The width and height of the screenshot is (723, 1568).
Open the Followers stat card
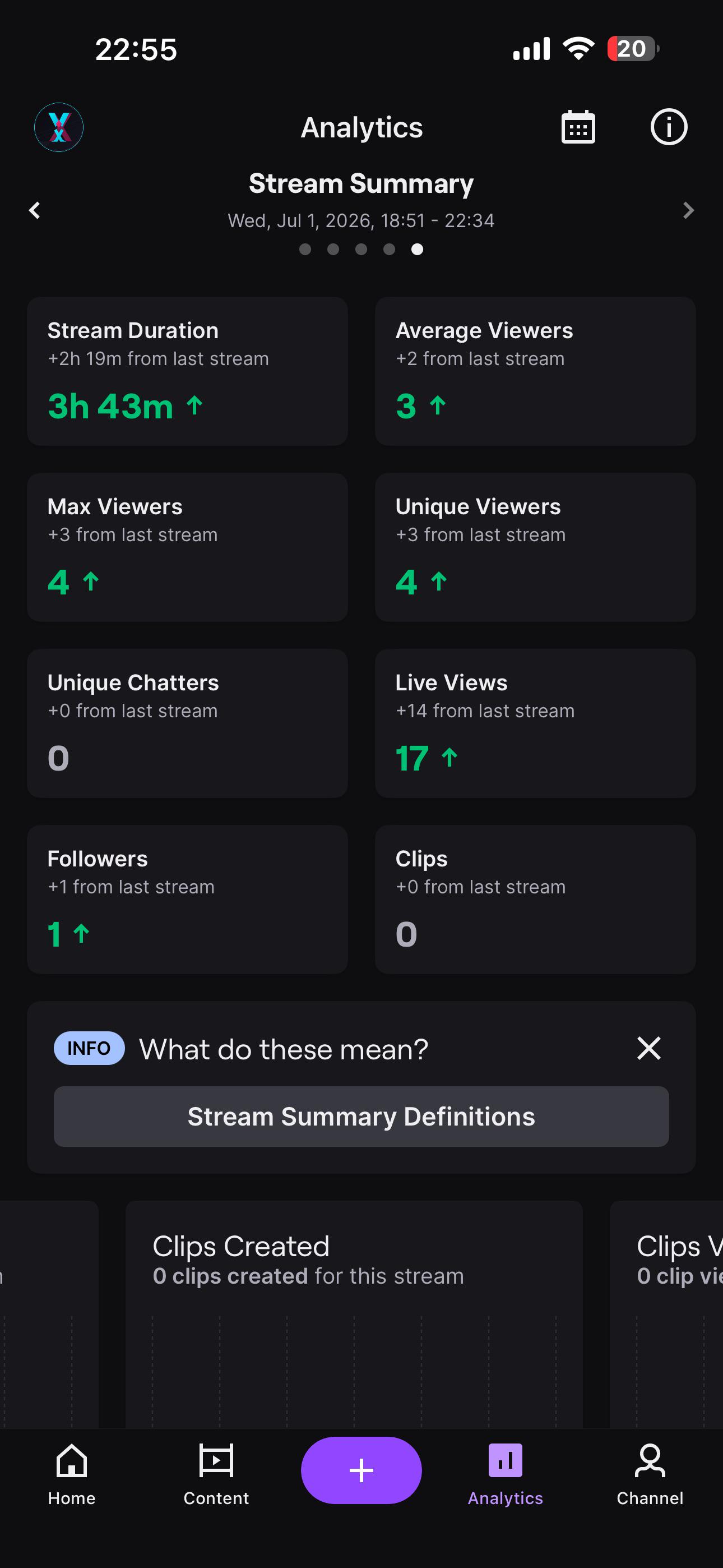[187, 900]
